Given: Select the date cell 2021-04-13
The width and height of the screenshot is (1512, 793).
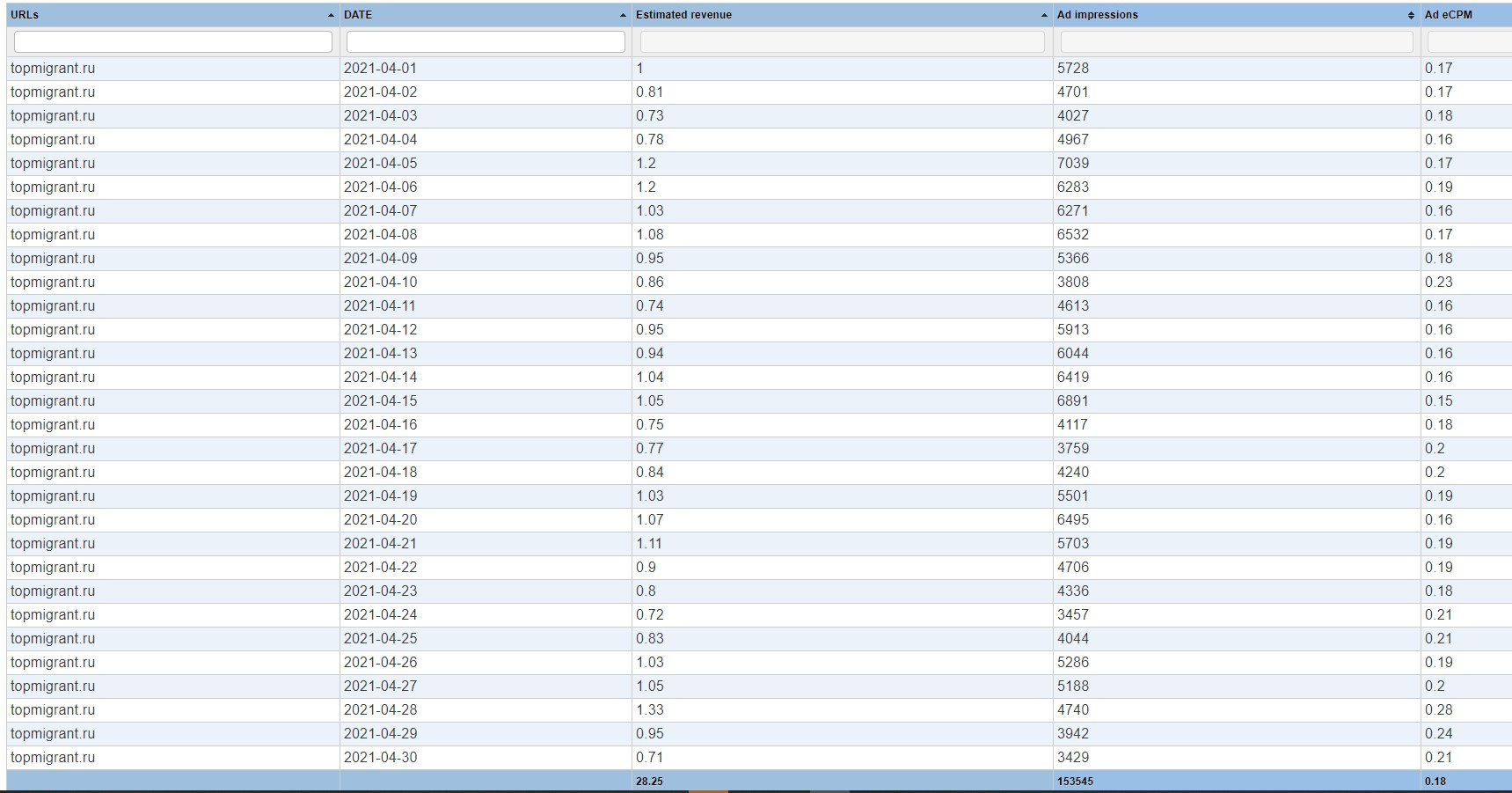Looking at the screenshot, I should point(381,354).
